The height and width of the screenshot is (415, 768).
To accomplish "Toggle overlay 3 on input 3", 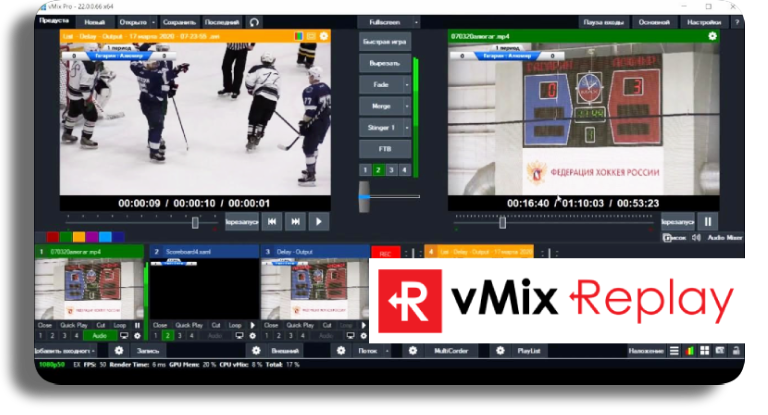I will coord(290,336).
